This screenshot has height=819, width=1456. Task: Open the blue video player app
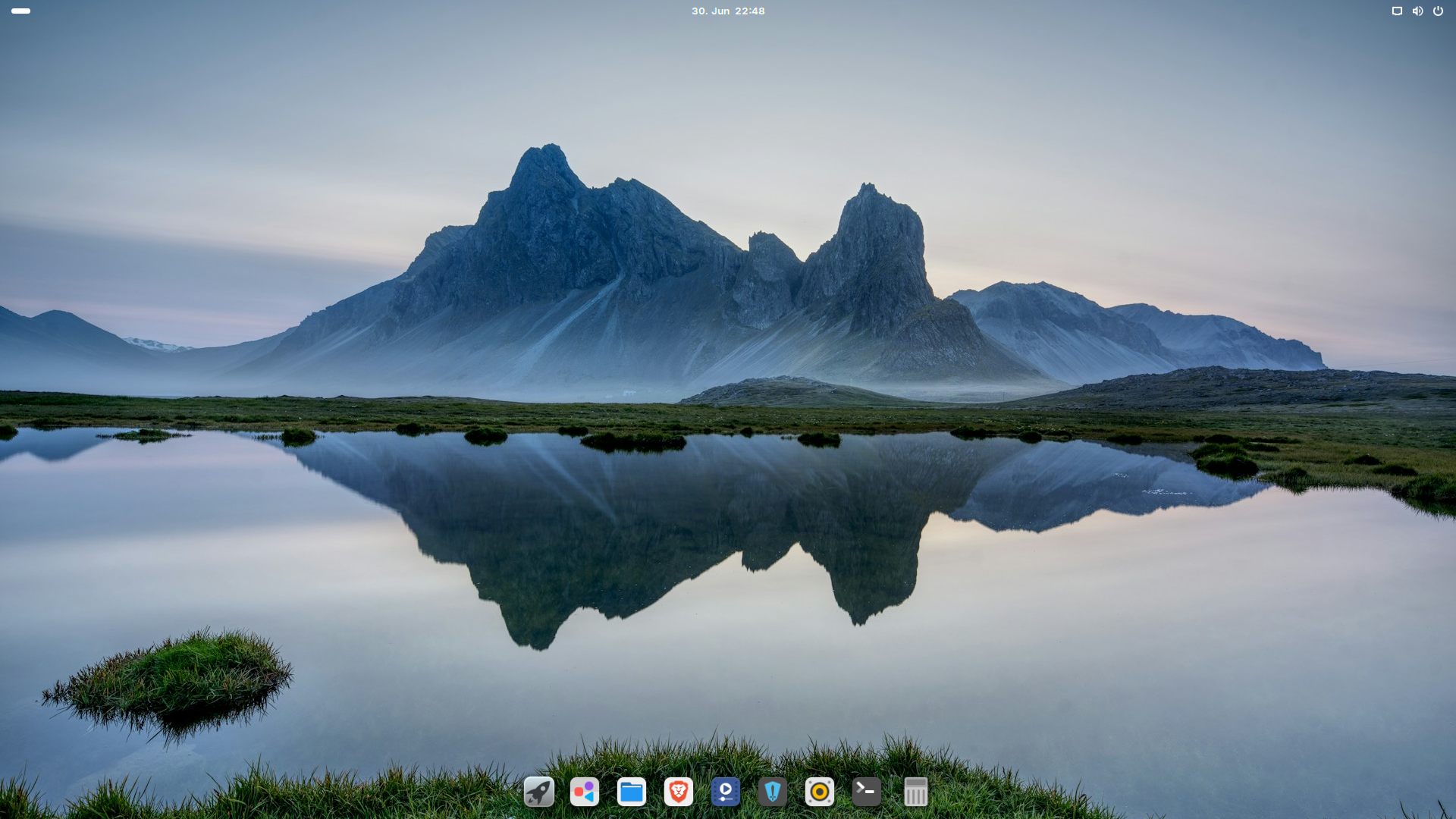(x=726, y=792)
